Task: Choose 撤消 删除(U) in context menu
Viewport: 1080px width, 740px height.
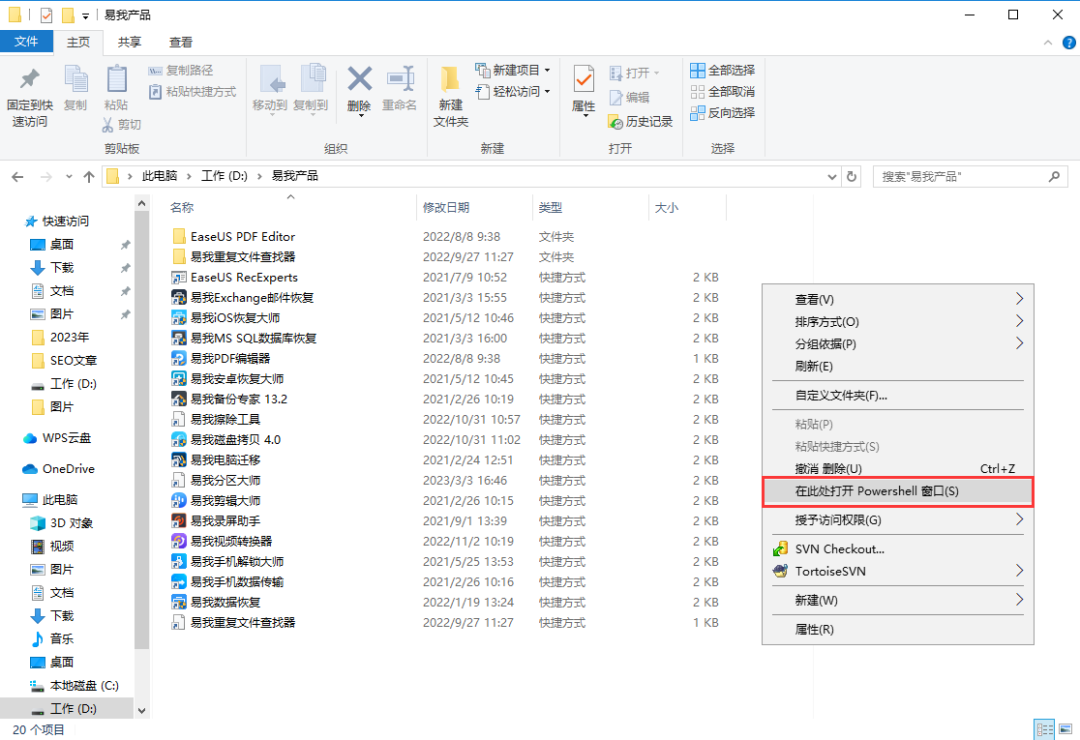Action: [x=897, y=469]
